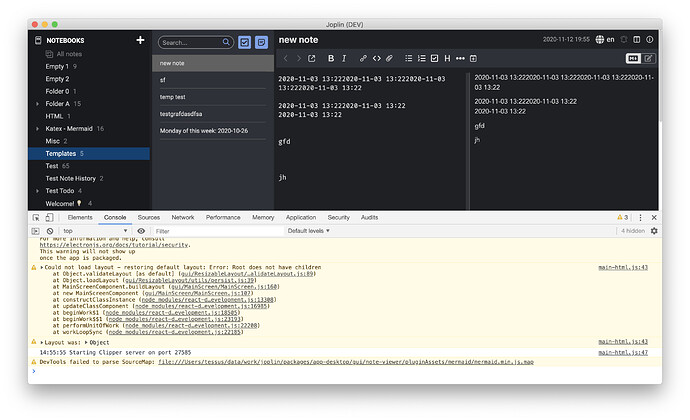This screenshot has height=420, width=690.
Task: Open the Memory tab
Action: click(263, 217)
